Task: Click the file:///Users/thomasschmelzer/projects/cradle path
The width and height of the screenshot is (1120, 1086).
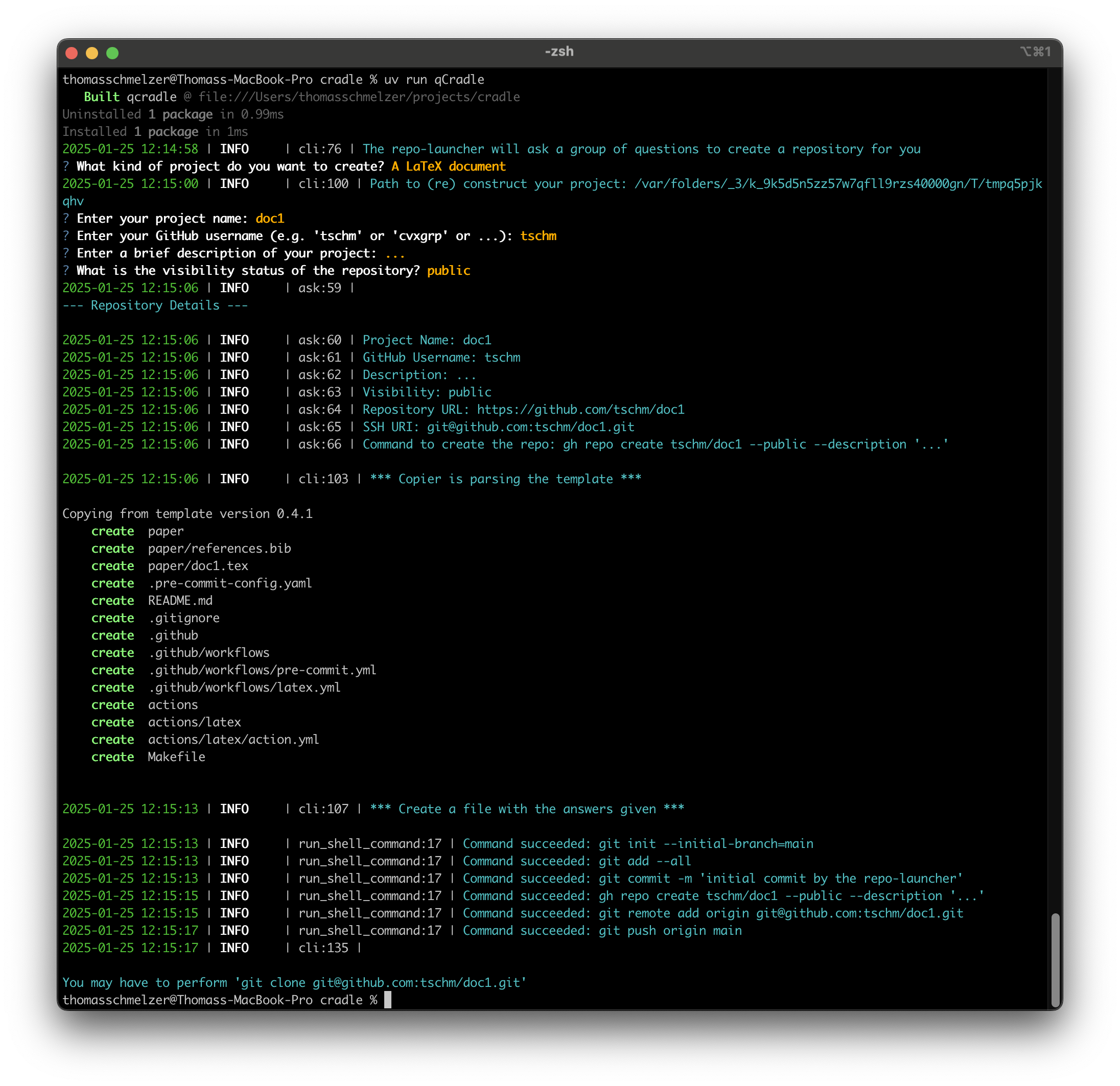Action: 358,97
